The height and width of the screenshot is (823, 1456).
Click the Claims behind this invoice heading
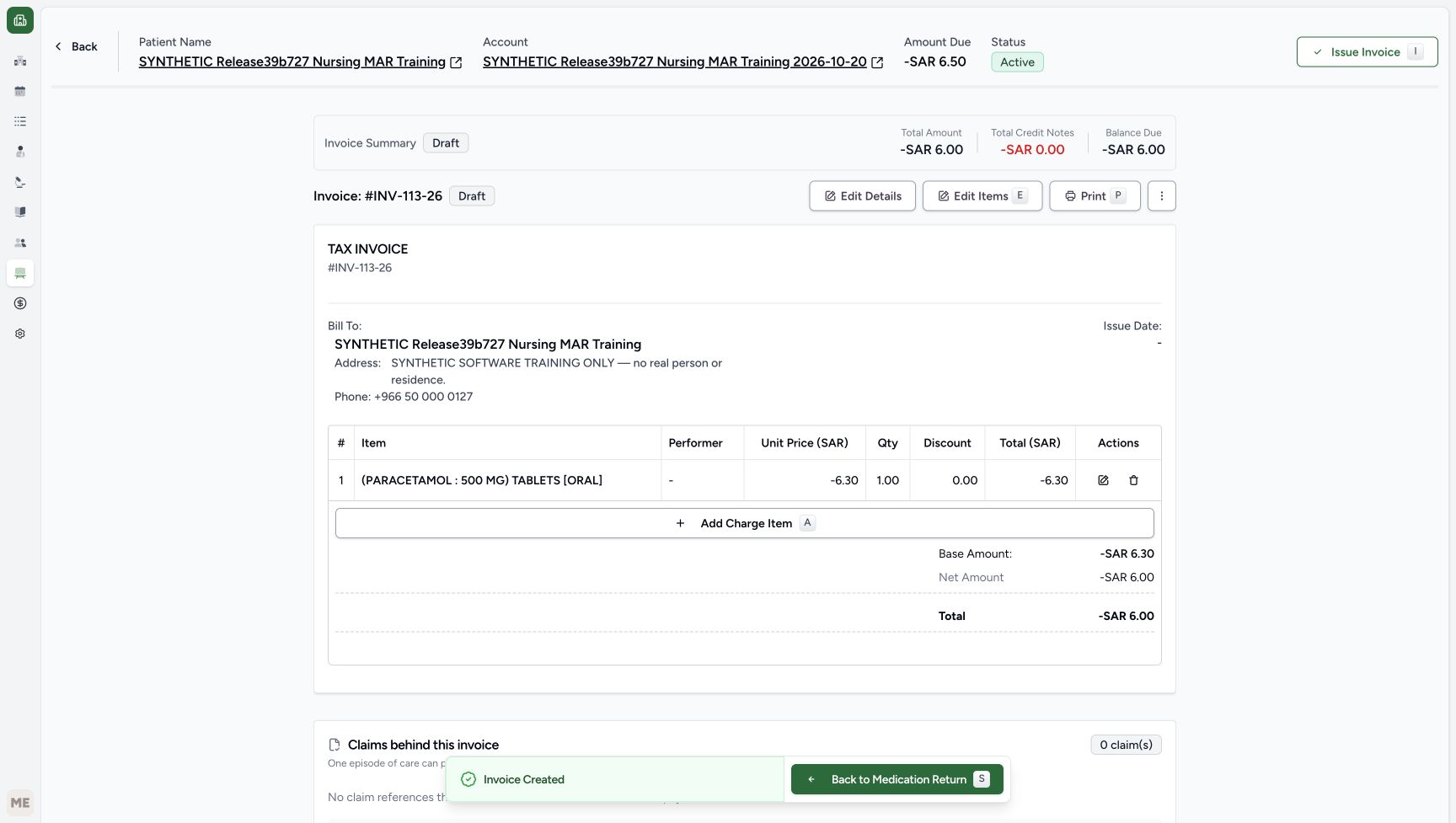pyautogui.click(x=423, y=745)
